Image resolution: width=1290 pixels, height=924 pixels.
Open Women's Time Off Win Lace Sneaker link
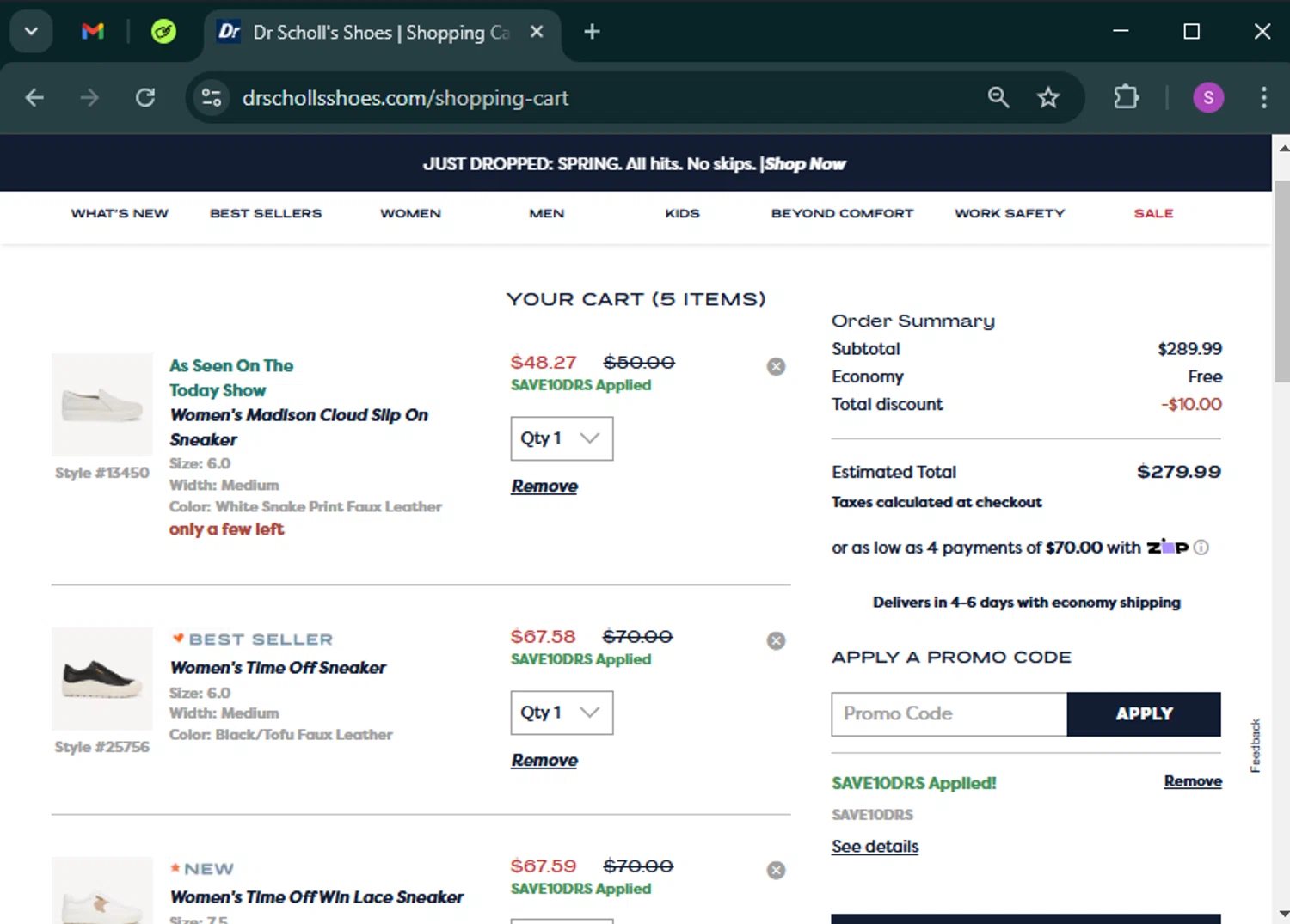pyautogui.click(x=316, y=897)
